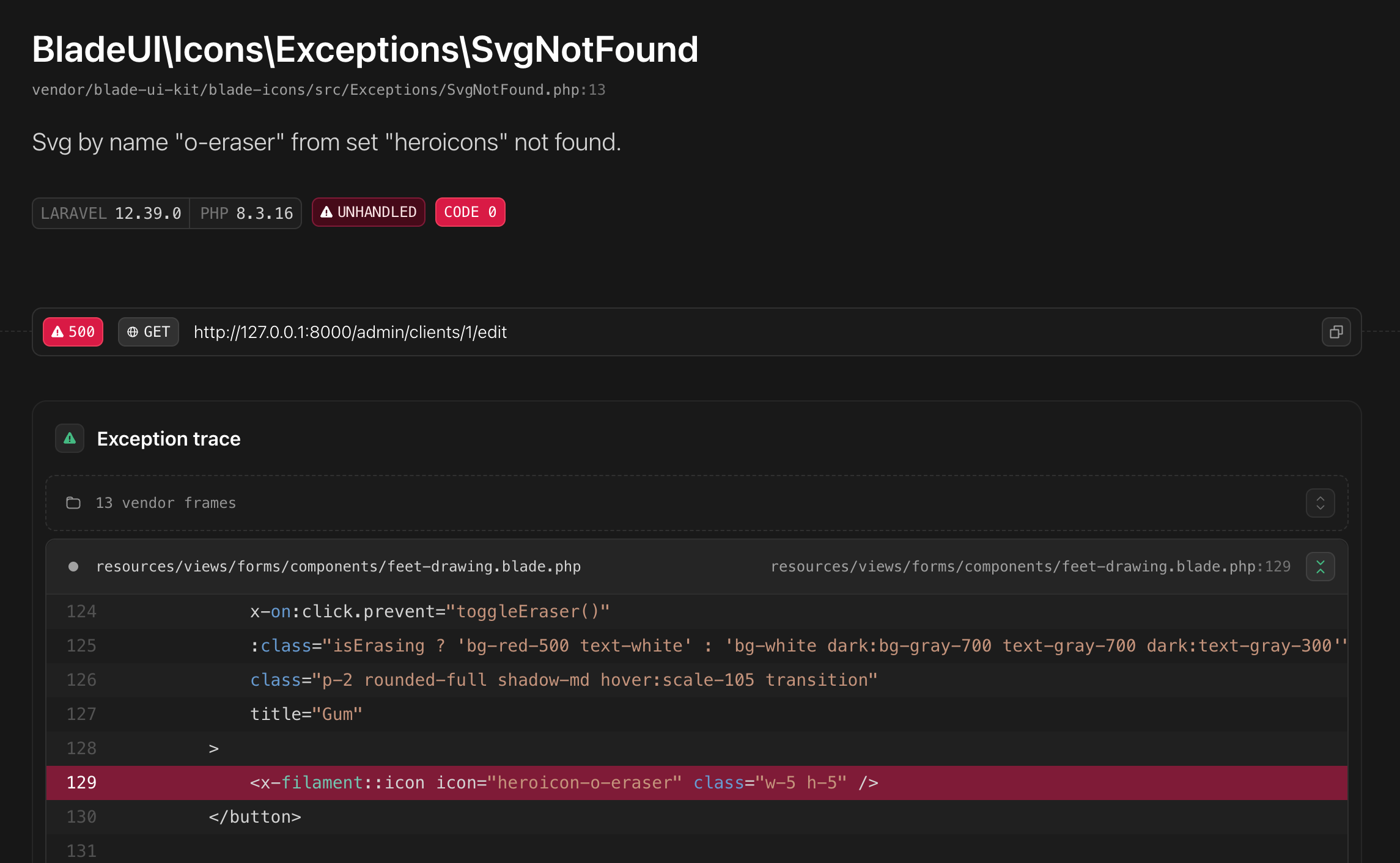
Task: Click the folder icon beside 13 vendor frames
Action: pos(73,502)
